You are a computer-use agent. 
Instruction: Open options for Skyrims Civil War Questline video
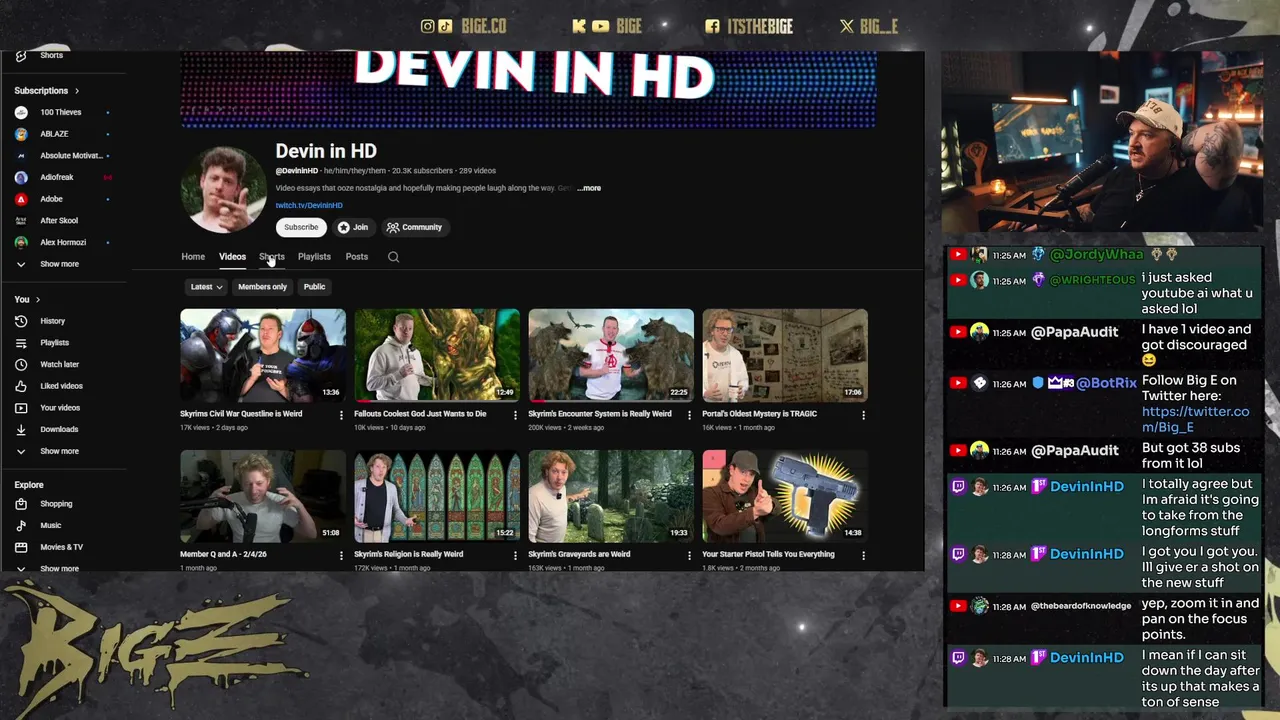[x=341, y=415]
